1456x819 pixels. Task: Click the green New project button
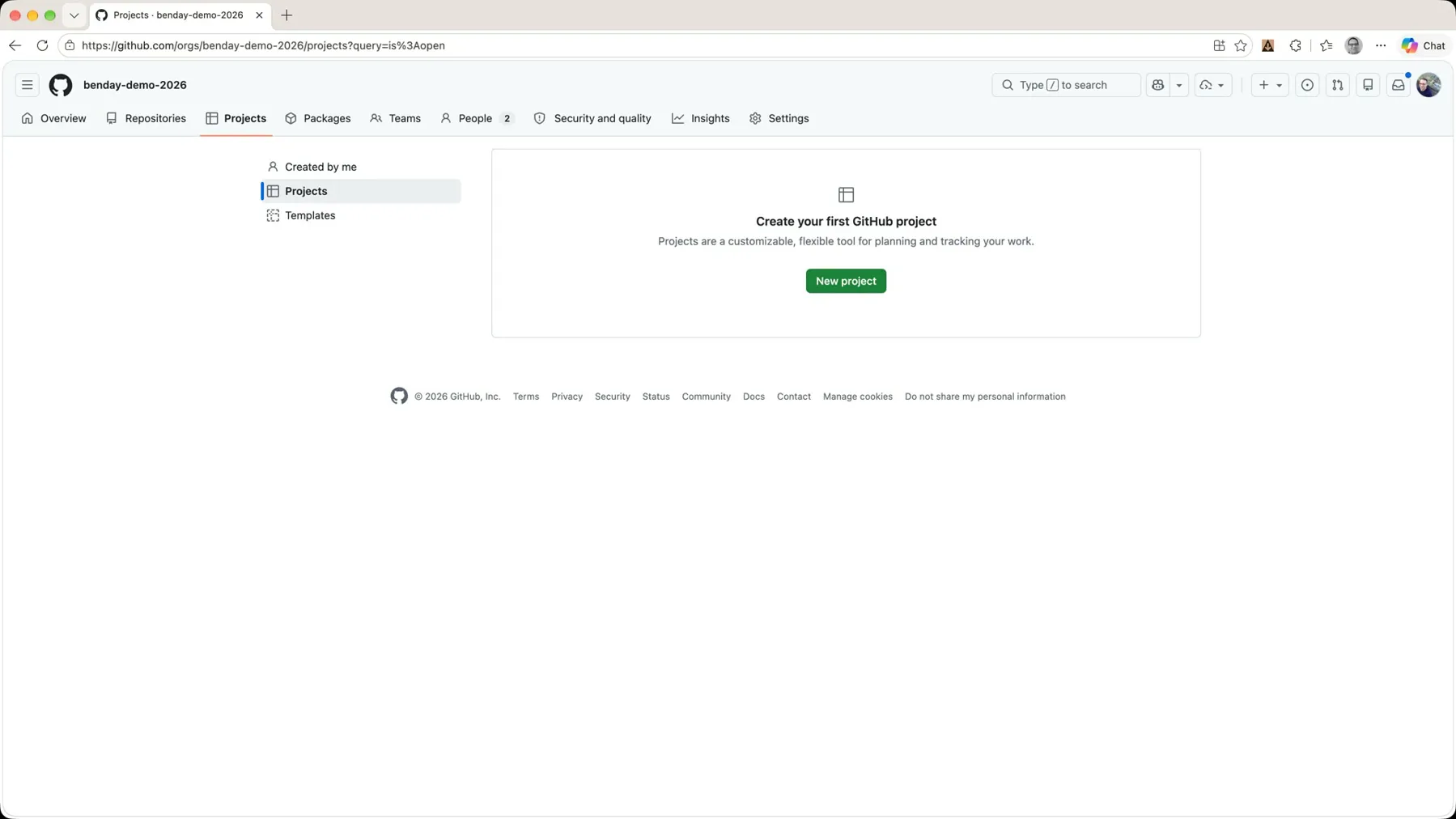click(x=846, y=281)
